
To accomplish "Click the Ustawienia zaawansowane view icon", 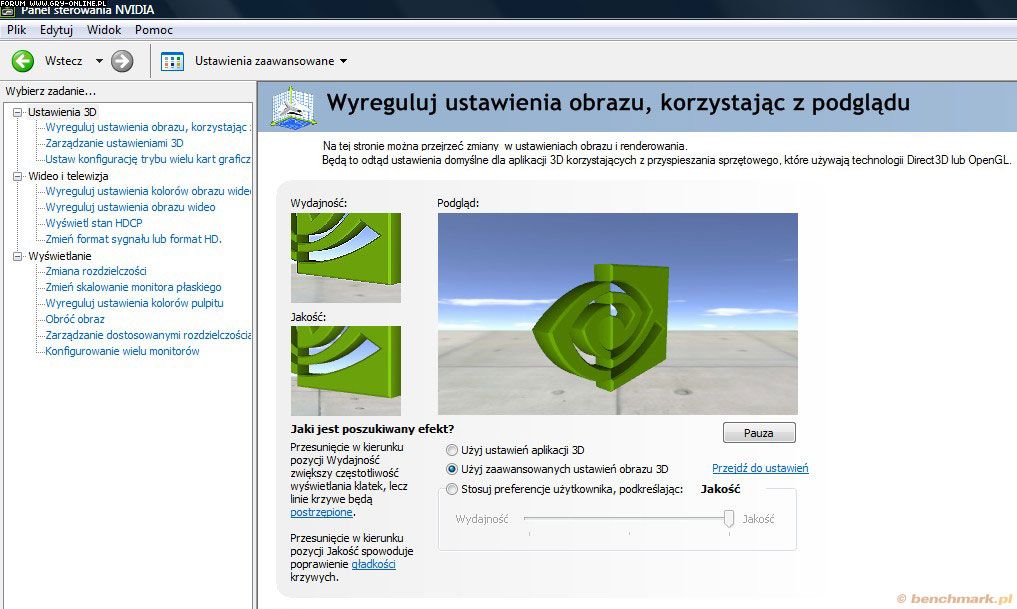I will tap(172, 61).
